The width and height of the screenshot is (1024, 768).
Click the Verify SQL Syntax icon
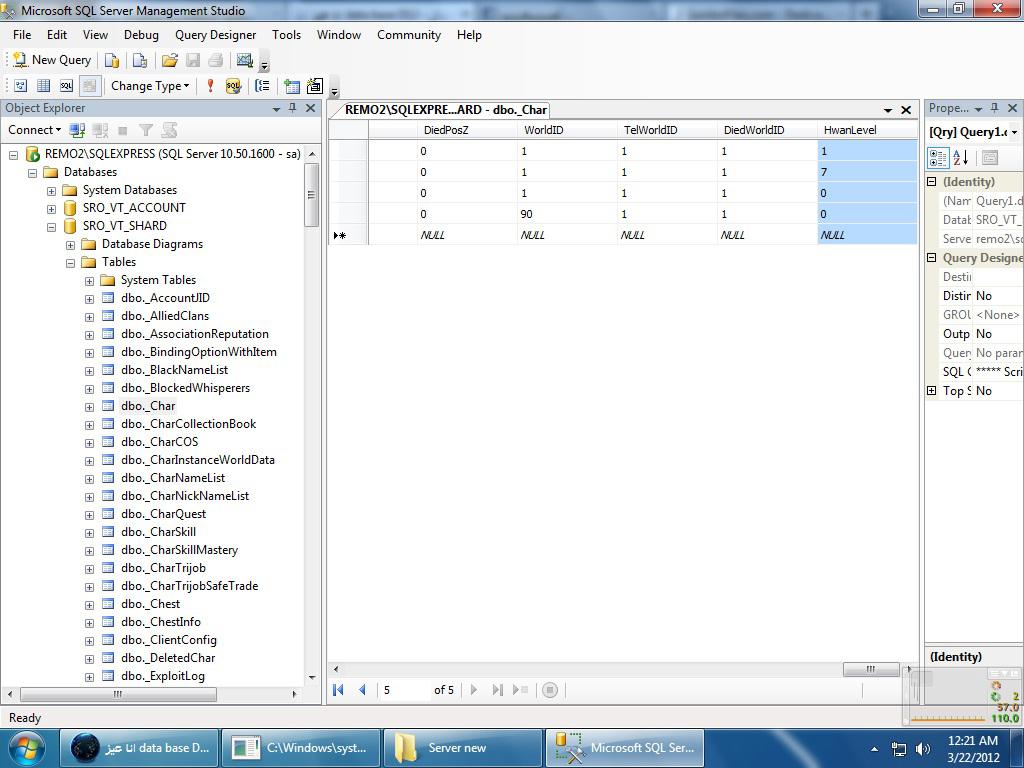coord(233,86)
